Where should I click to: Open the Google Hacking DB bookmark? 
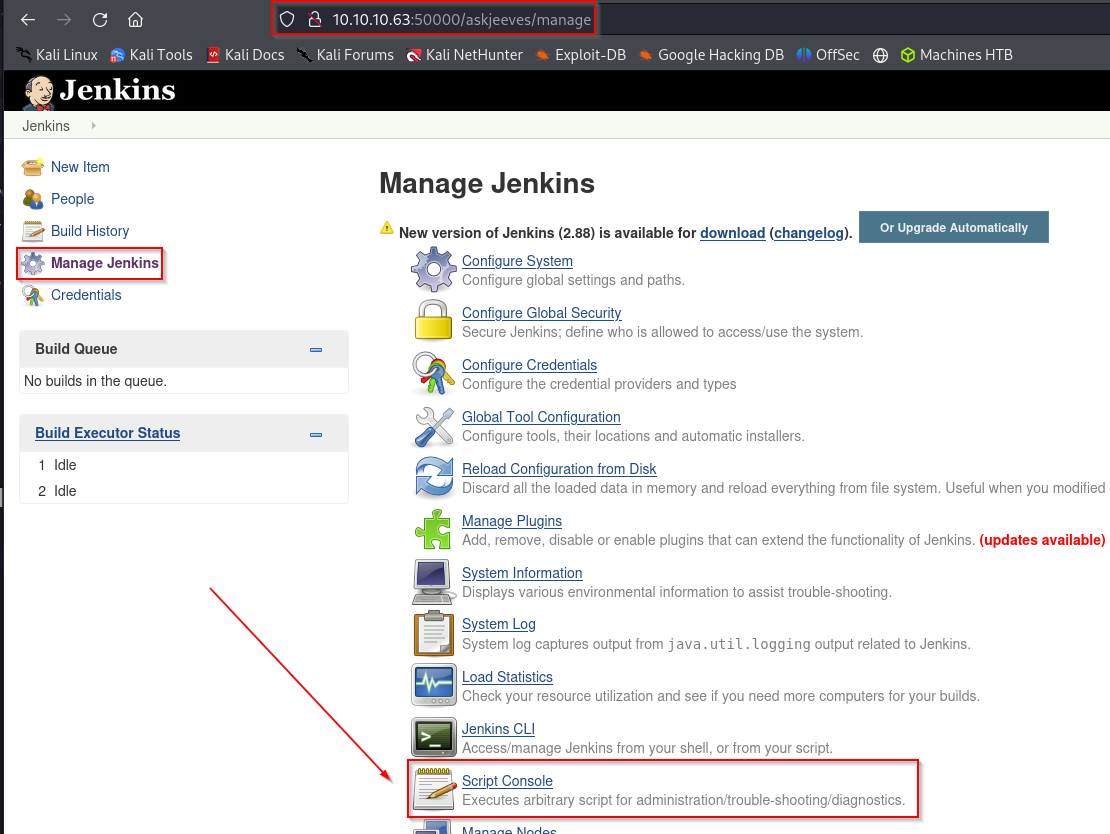(711, 55)
